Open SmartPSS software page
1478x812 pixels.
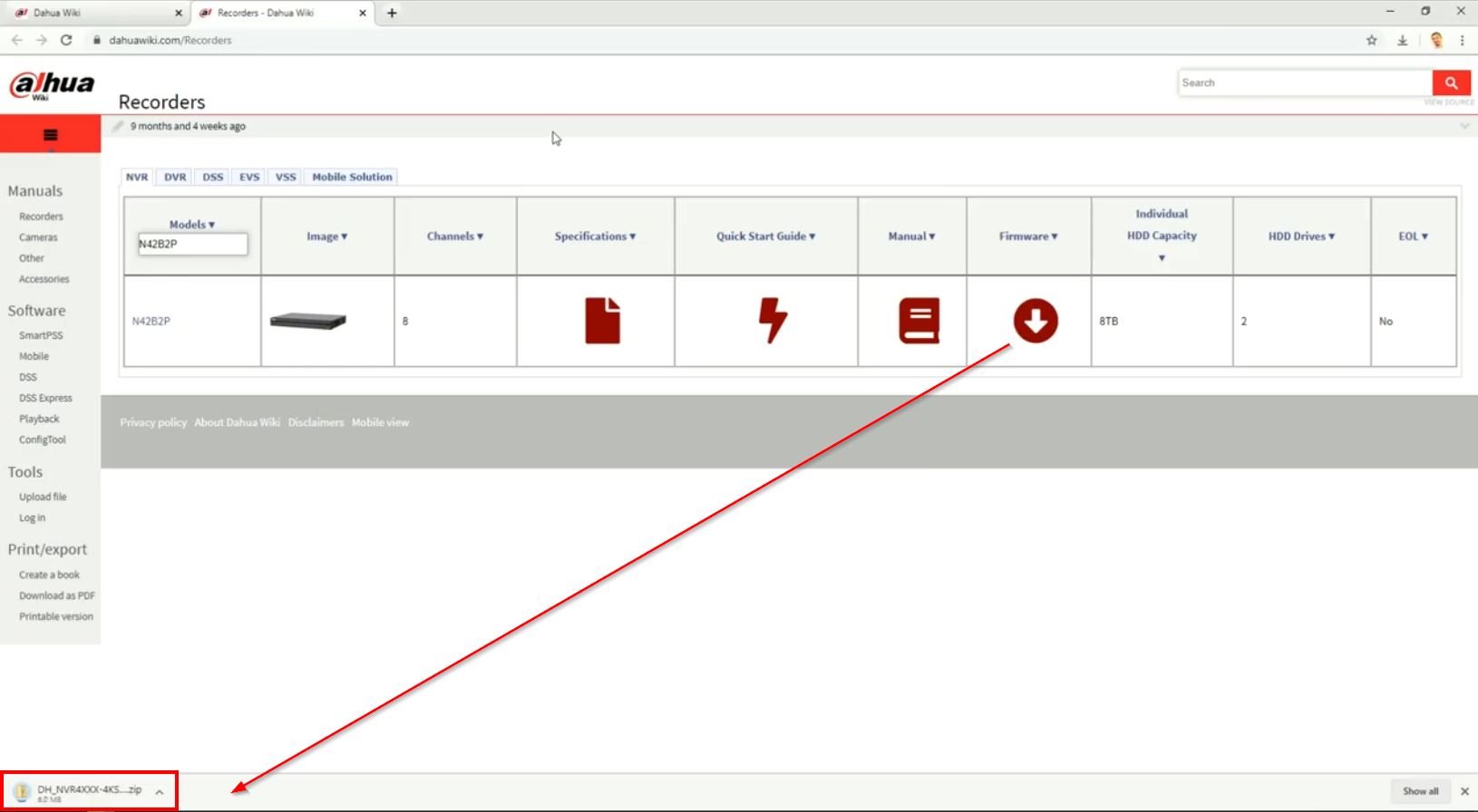(41, 335)
